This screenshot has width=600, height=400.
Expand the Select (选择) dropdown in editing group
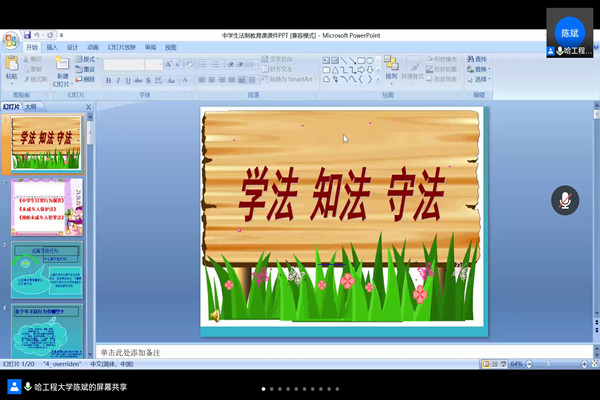pyautogui.click(x=482, y=79)
